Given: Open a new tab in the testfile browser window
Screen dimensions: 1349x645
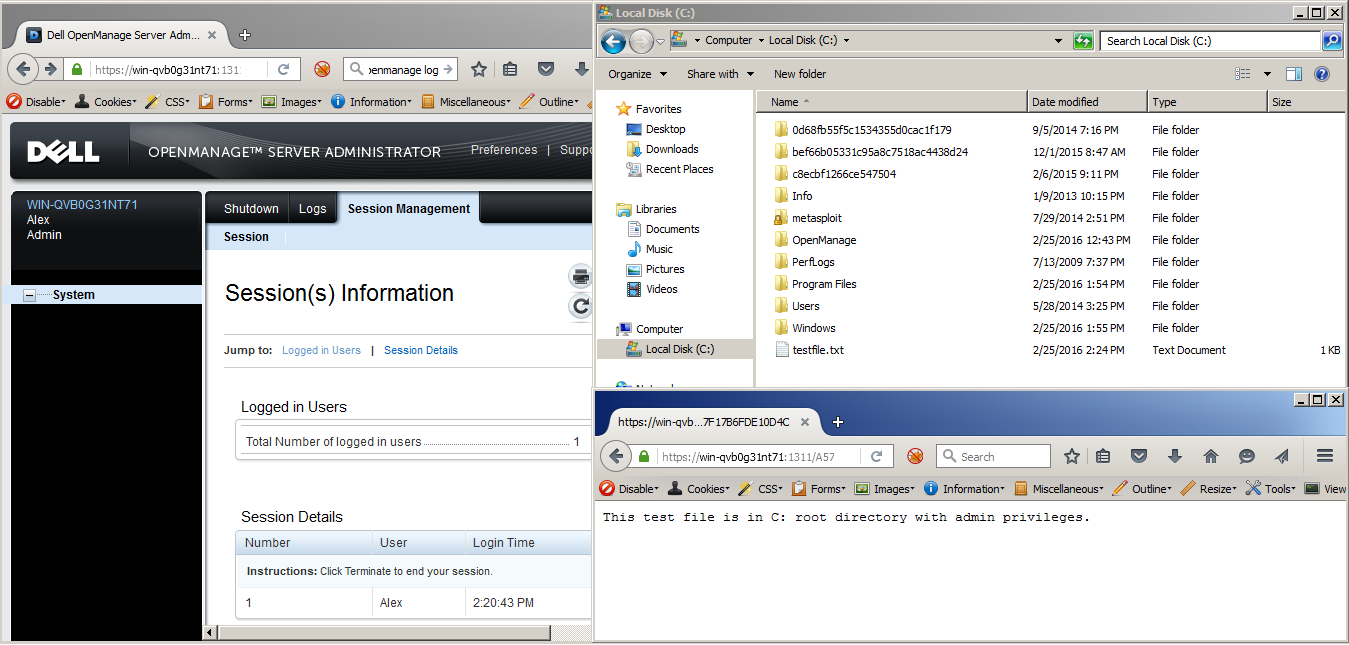Looking at the screenshot, I should pyautogui.click(x=838, y=422).
